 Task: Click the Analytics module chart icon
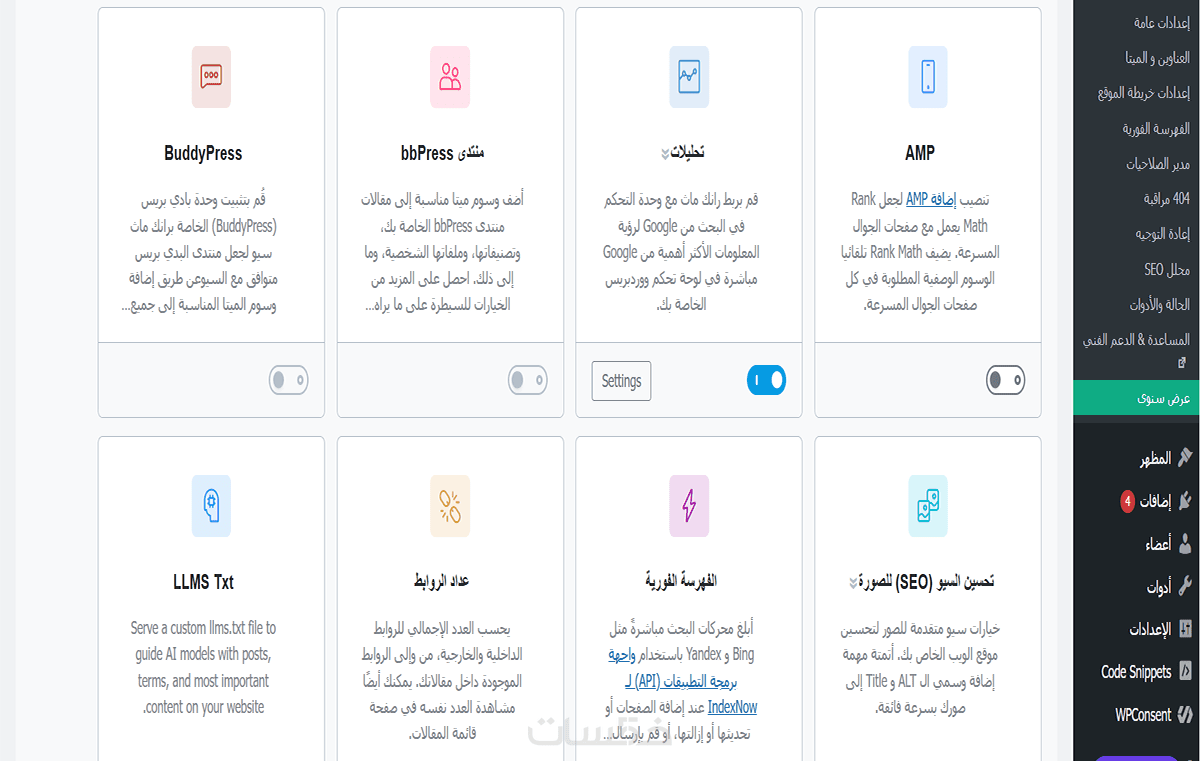689,77
